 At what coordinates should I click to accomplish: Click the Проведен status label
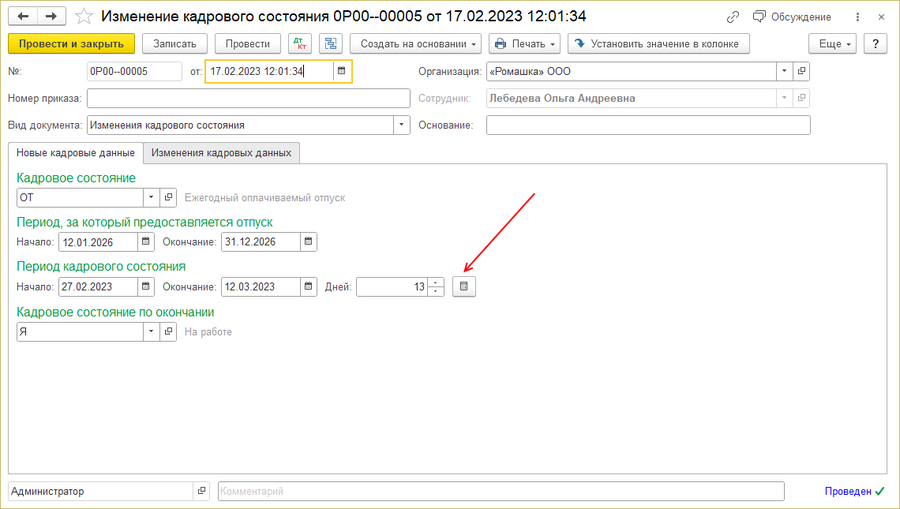pos(848,491)
